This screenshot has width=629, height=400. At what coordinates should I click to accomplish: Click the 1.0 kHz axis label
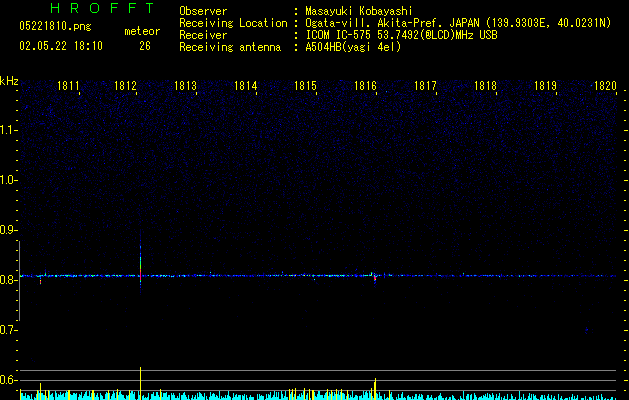coord(8,180)
